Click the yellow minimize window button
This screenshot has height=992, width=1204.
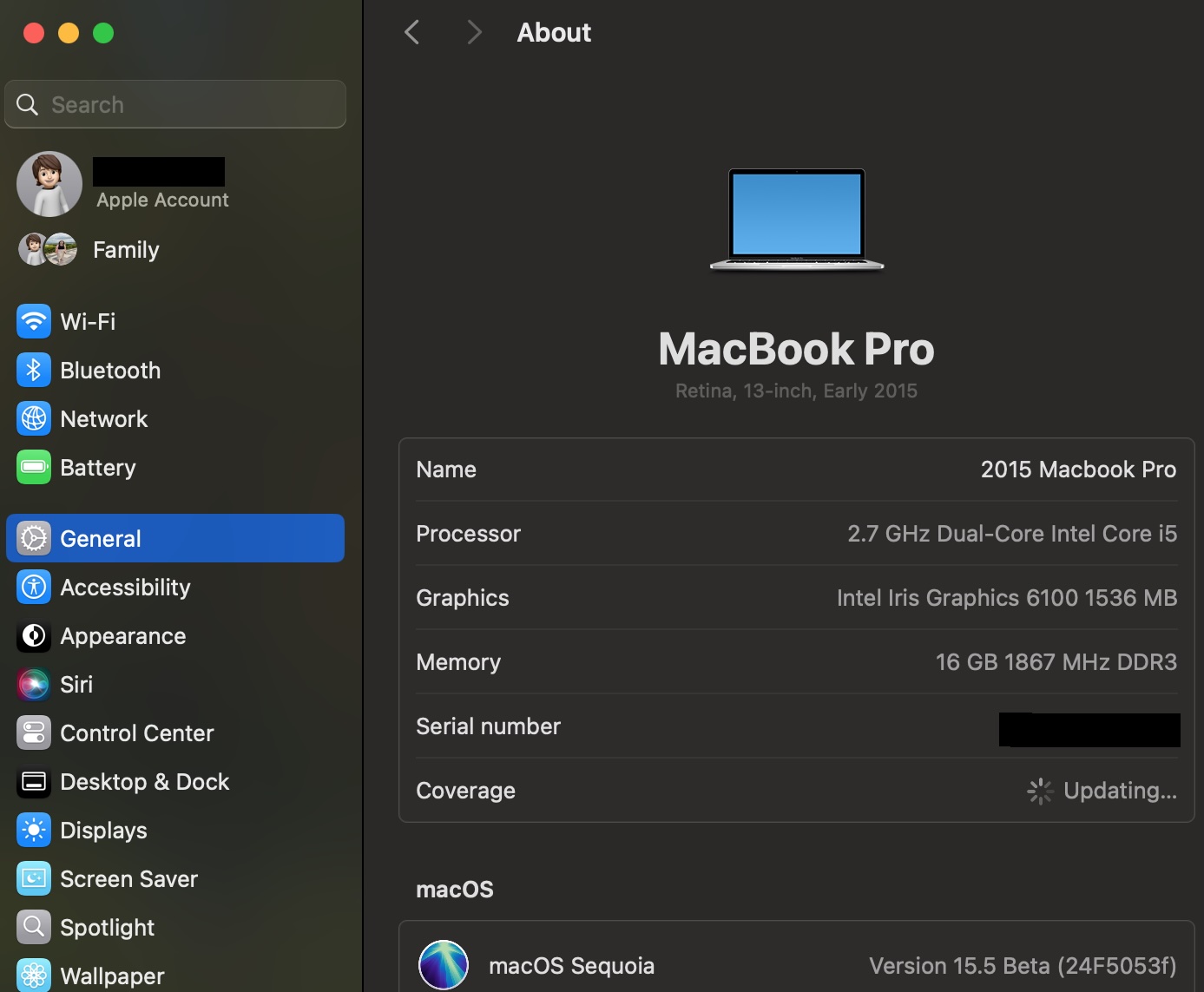tap(69, 33)
